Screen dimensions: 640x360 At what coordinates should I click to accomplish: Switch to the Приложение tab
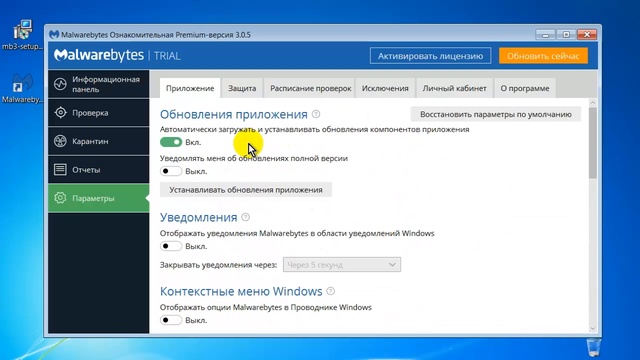coord(190,88)
